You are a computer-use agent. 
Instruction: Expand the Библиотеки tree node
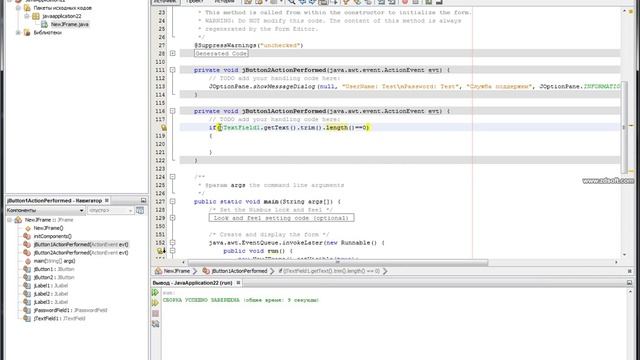tap(18, 33)
